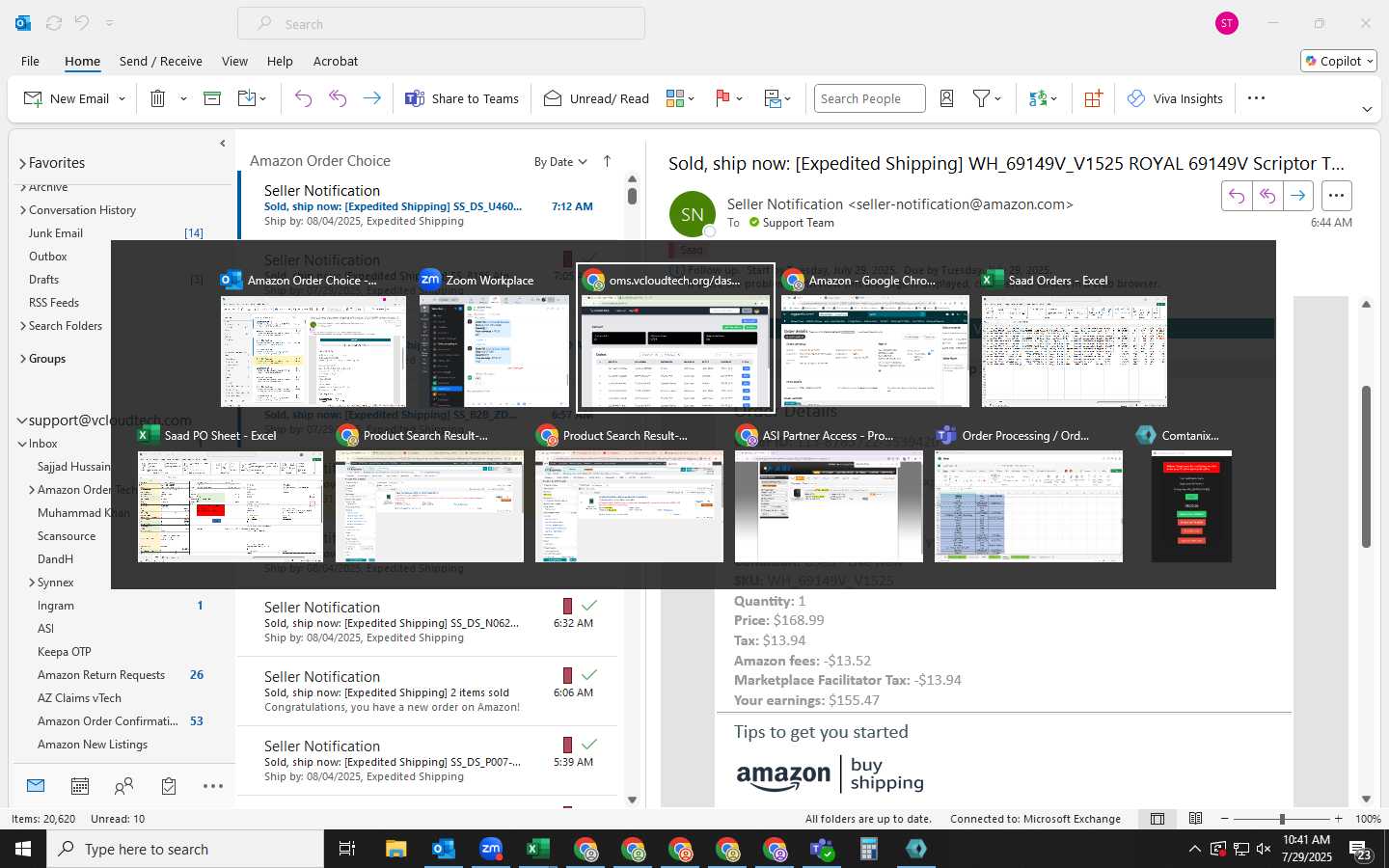Click the top Search box

(441, 24)
